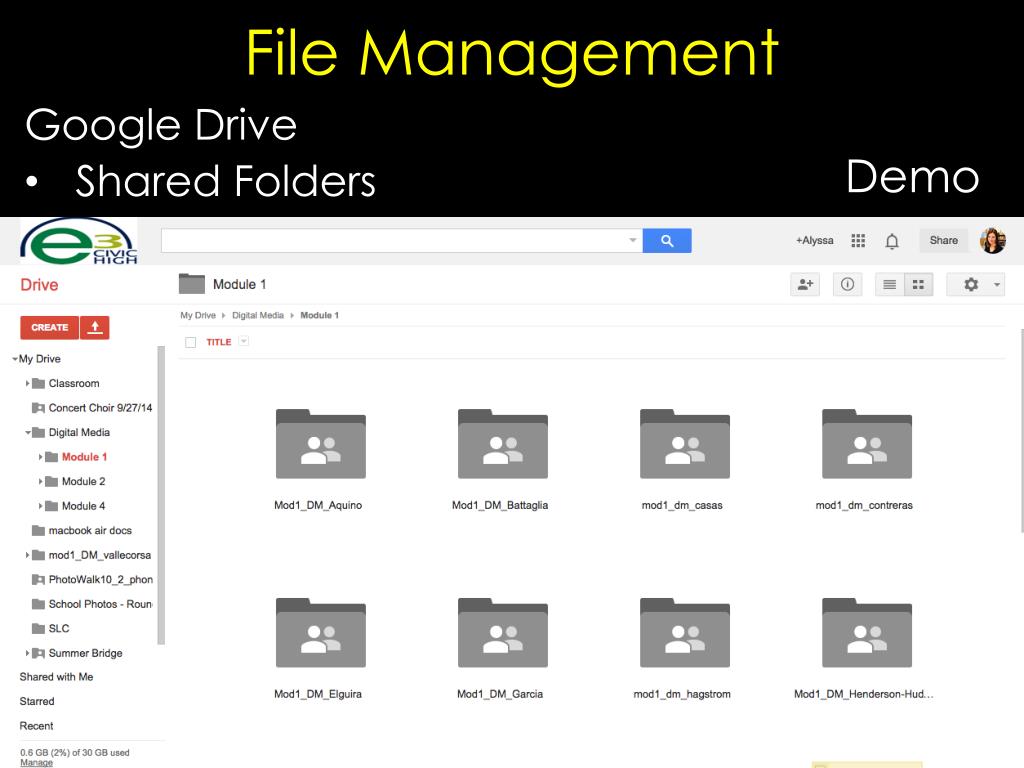Open the +Alyssa profile link
The image size is (1024, 768).
click(x=814, y=240)
